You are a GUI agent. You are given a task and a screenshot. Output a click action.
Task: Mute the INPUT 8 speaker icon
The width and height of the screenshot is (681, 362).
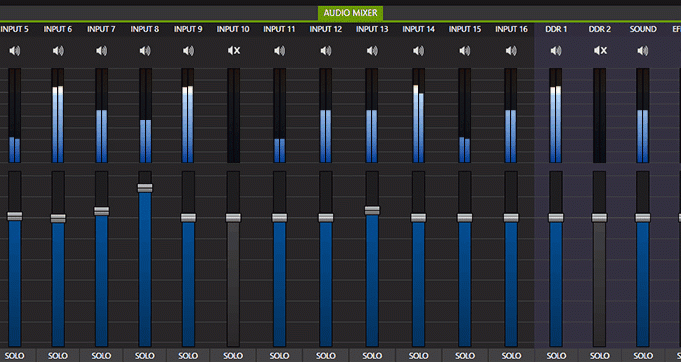point(145,51)
